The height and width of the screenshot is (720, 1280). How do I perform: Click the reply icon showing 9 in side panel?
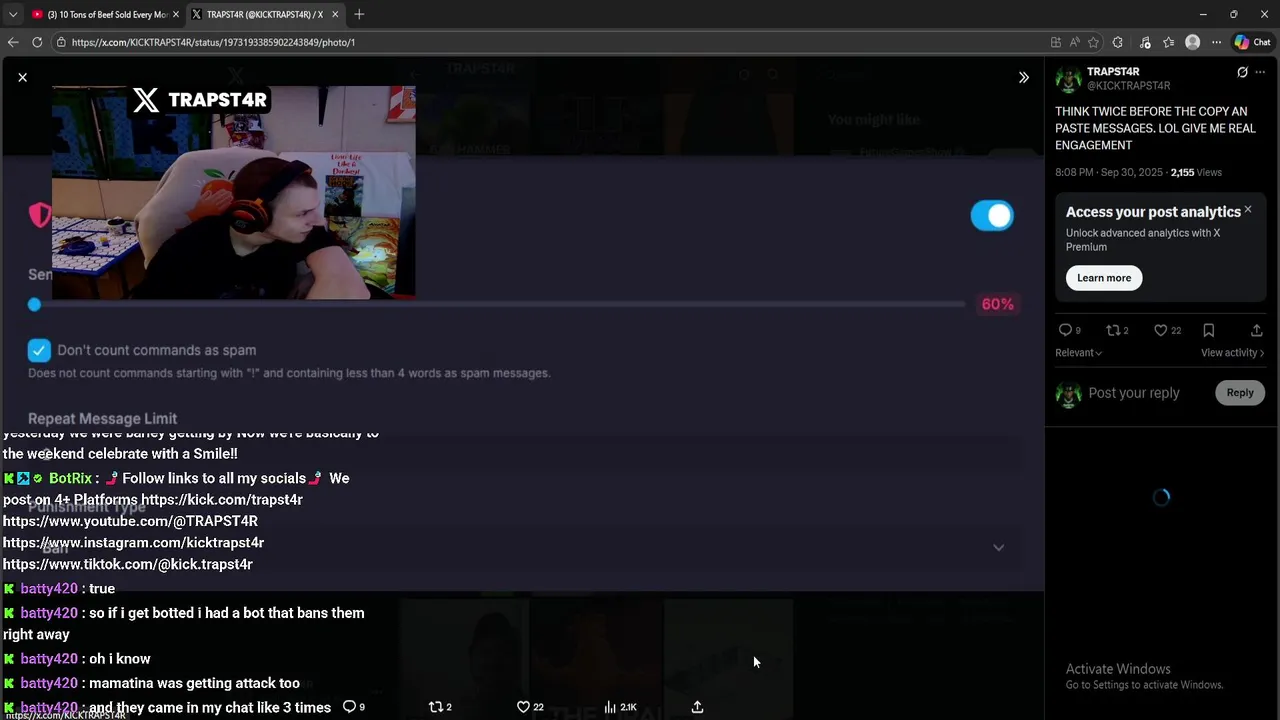[1069, 330]
